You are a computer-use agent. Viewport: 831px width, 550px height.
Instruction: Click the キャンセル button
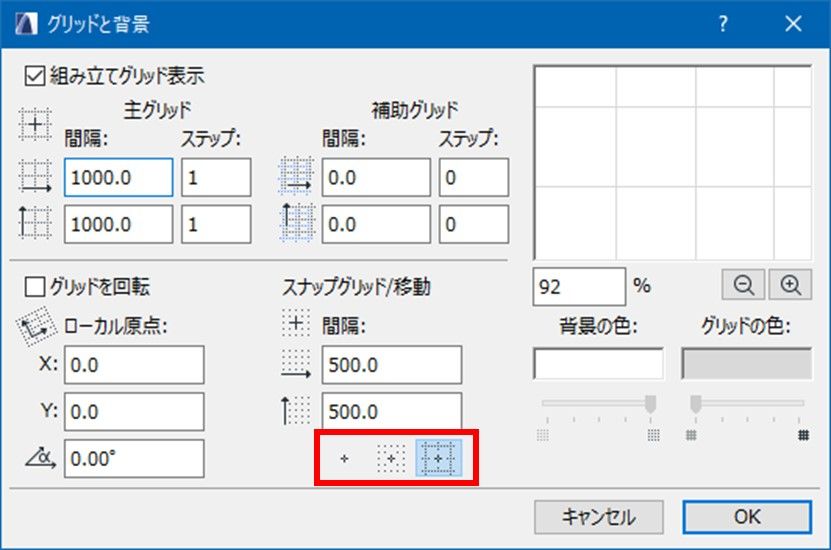tap(599, 517)
